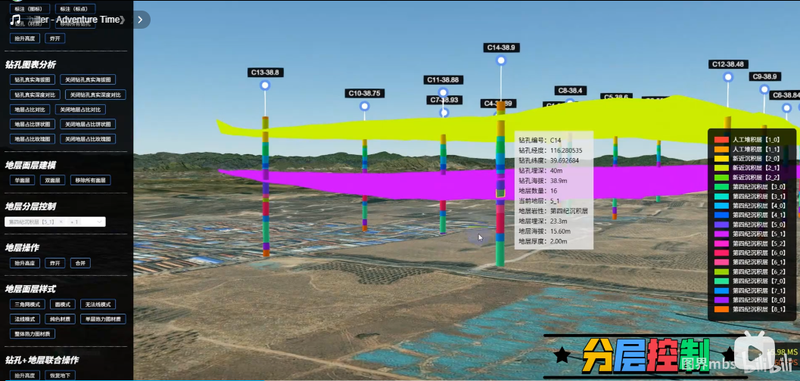
Task: Enable 三角网模式 triangle mesh mode
Action: click(27, 304)
